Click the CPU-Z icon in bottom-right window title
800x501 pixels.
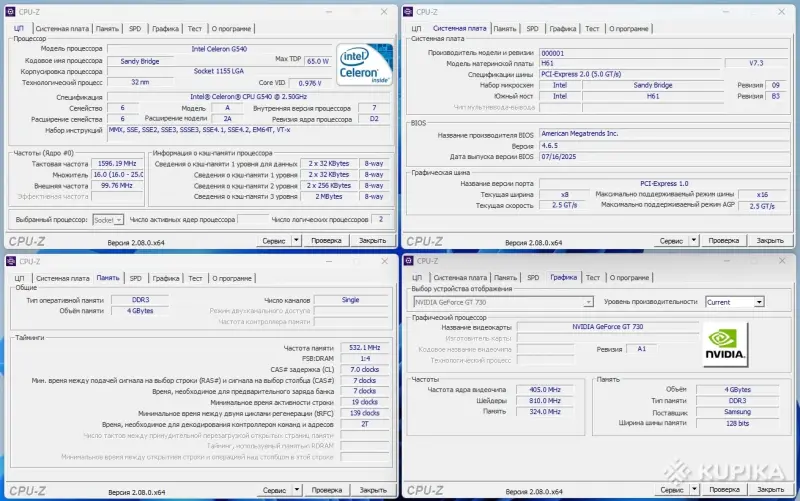click(x=408, y=261)
